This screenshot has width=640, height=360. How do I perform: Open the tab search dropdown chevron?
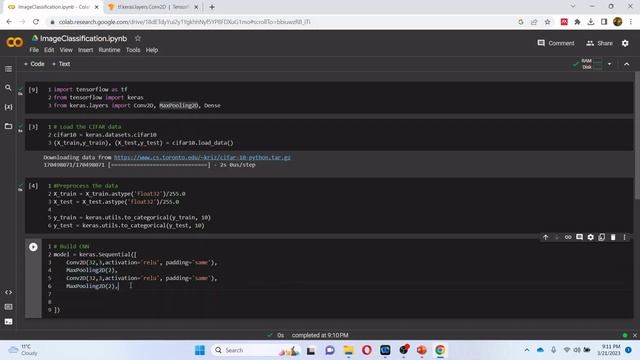click(573, 7)
